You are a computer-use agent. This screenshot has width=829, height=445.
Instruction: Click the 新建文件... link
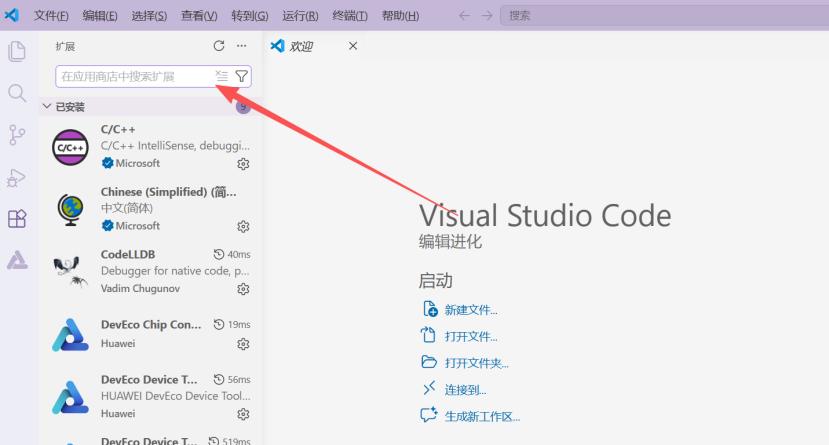pyautogui.click(x=471, y=310)
